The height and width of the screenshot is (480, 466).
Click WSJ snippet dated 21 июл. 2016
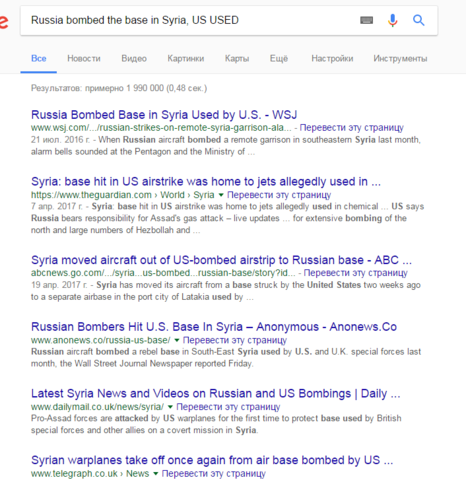point(226,146)
